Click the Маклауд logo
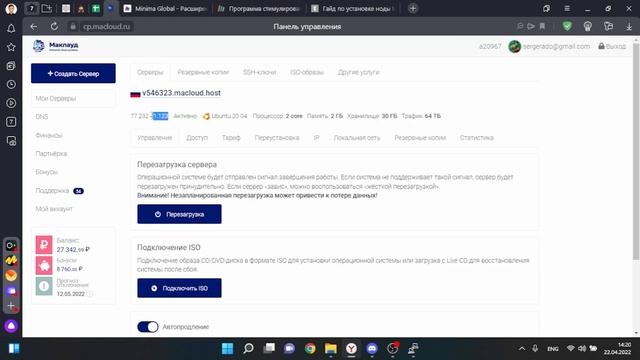 (x=56, y=46)
